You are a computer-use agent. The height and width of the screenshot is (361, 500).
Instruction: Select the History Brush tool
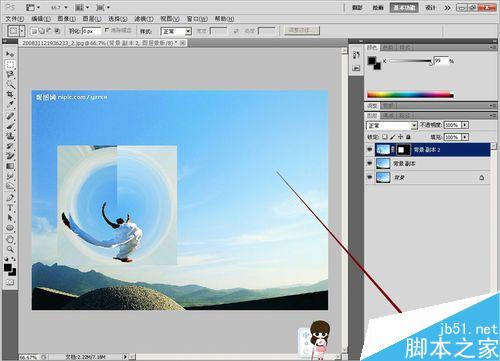coord(10,146)
